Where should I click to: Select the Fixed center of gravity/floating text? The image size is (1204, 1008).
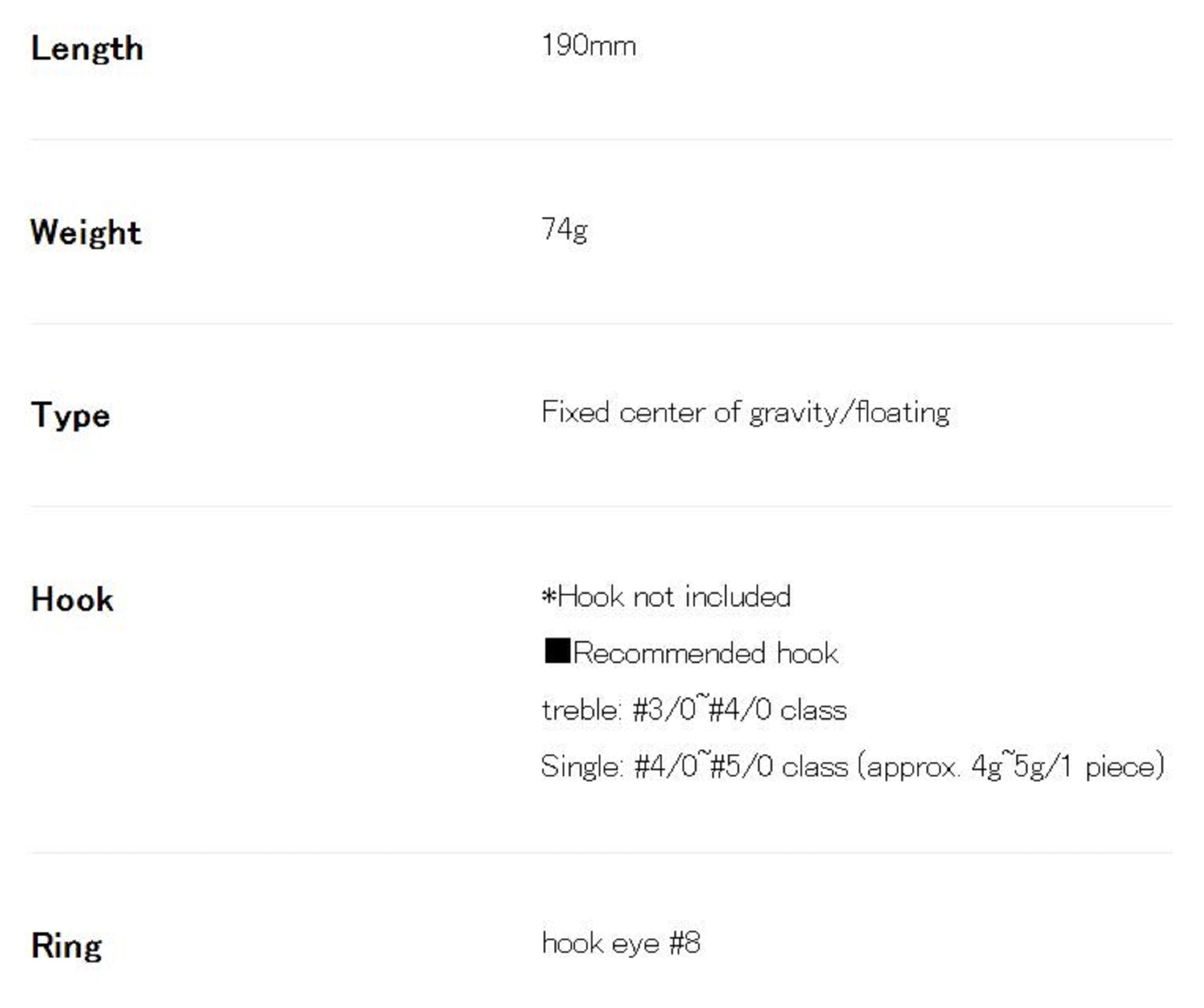745,413
